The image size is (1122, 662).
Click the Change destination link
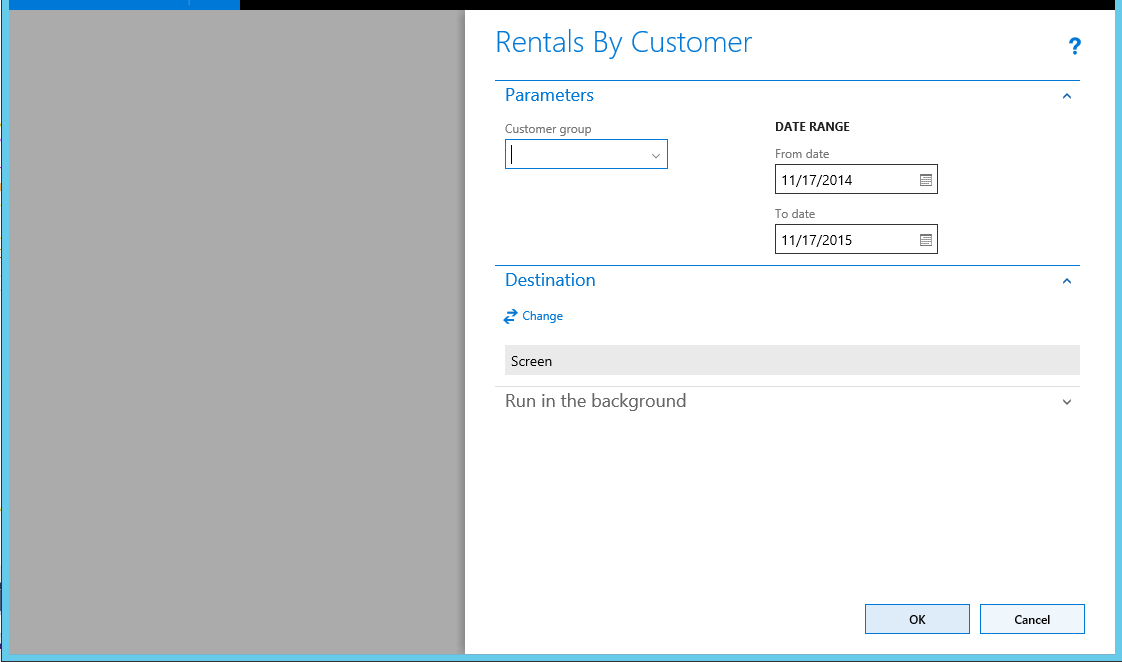pyautogui.click(x=542, y=316)
